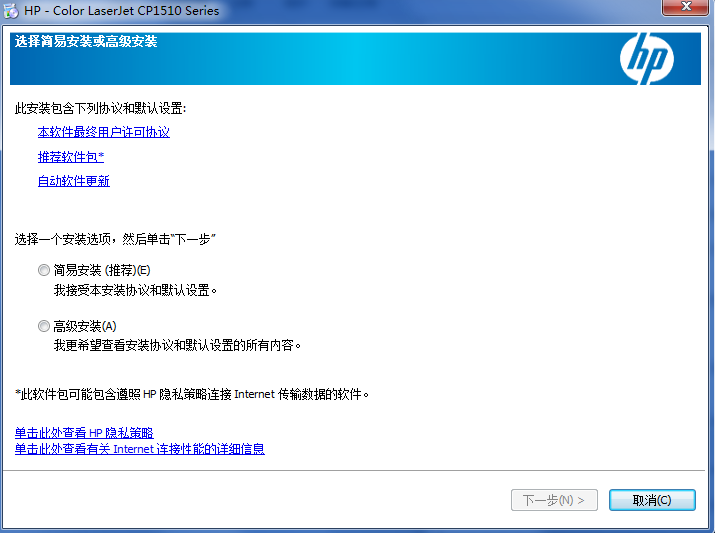Select the 简易安装 (推荐) radio button
Image resolution: width=715 pixels, height=533 pixels.
point(44,270)
